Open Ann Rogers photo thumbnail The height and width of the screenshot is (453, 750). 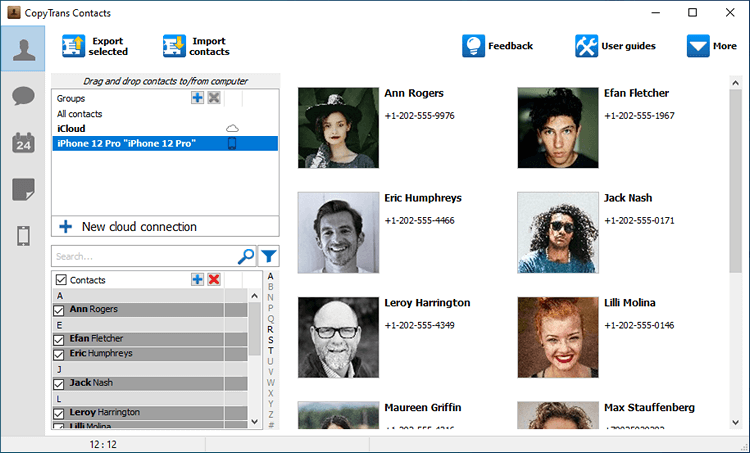338,128
